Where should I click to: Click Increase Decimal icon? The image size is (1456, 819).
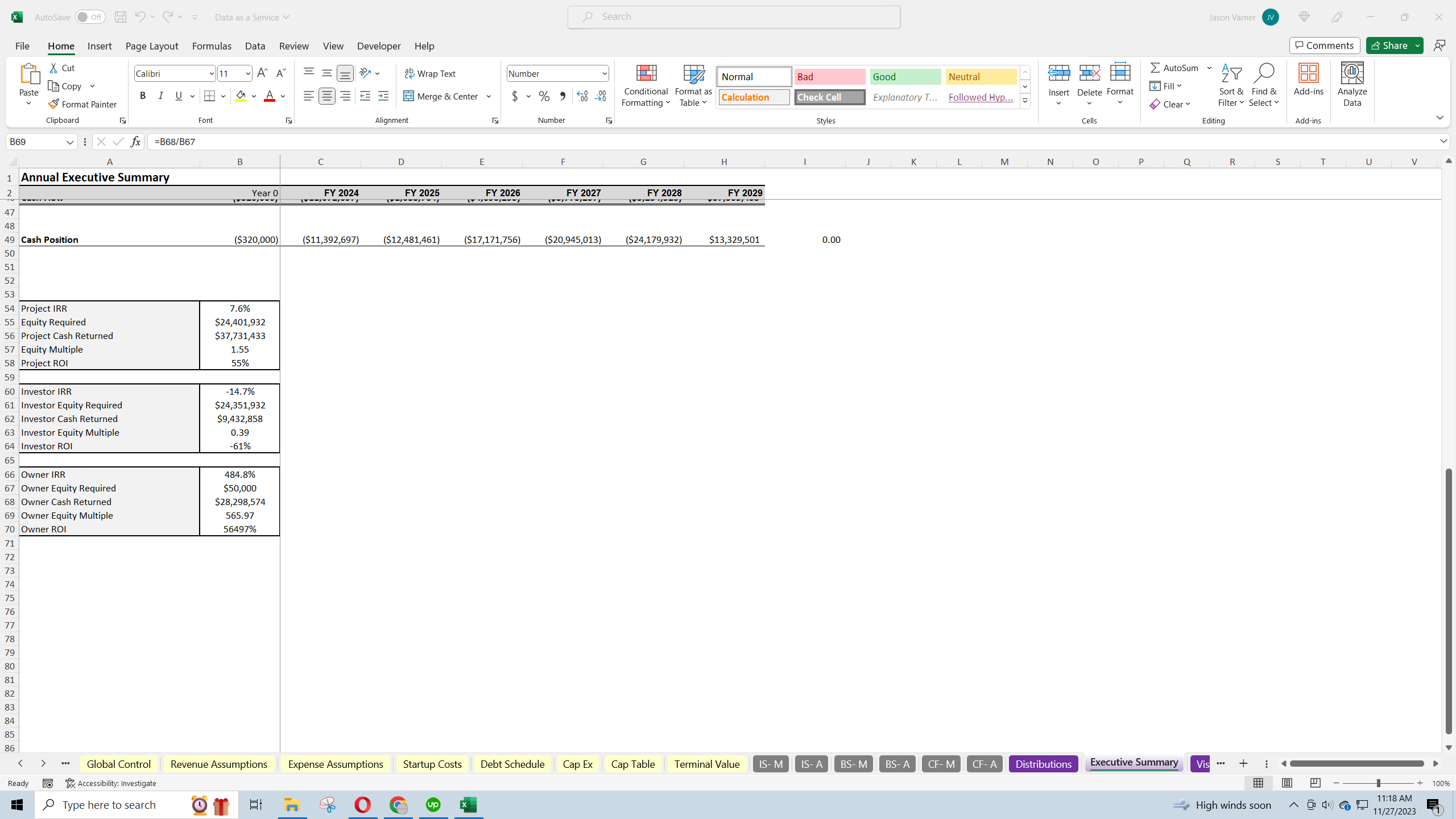click(581, 96)
